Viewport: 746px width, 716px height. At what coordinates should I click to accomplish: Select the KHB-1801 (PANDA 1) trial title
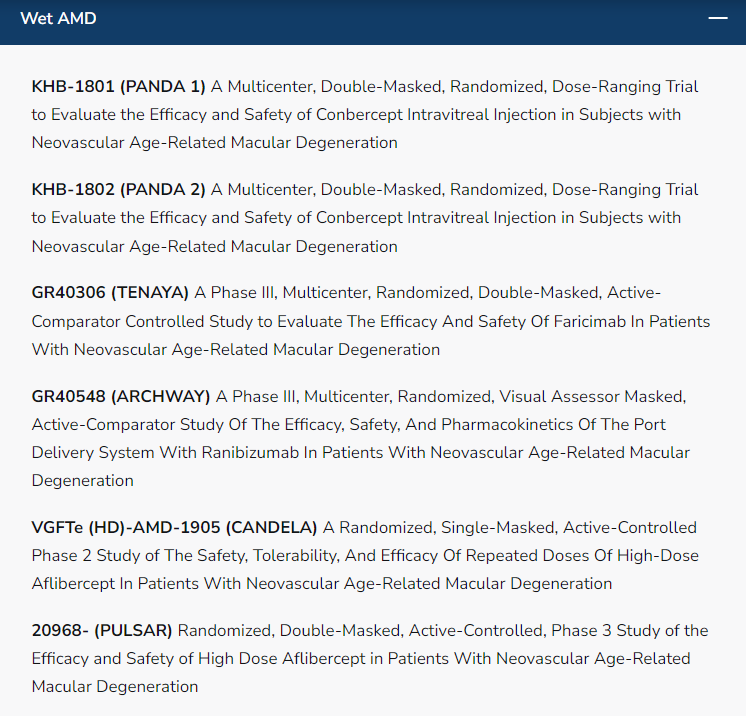[x=118, y=87]
